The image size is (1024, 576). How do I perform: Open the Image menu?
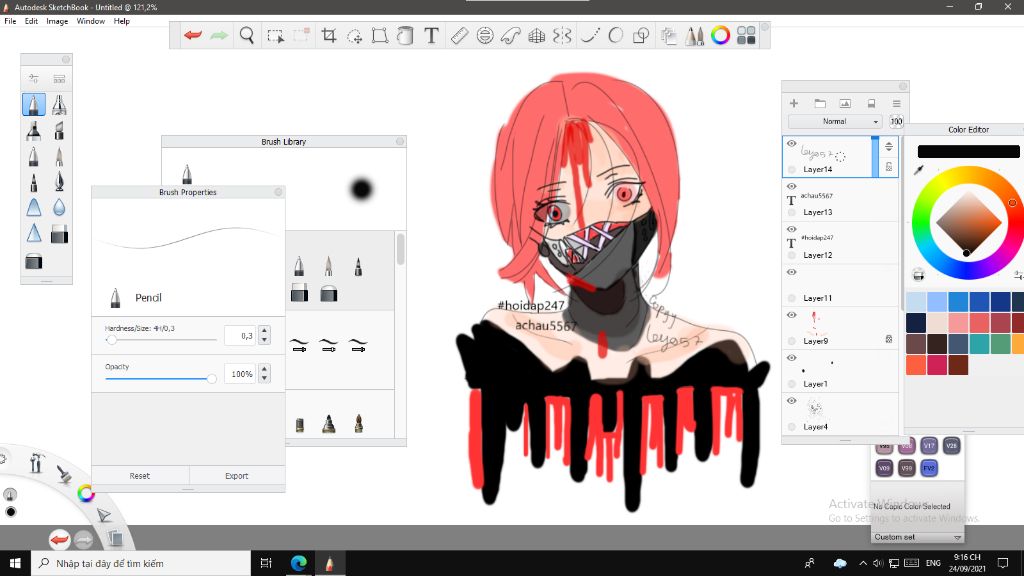click(57, 21)
